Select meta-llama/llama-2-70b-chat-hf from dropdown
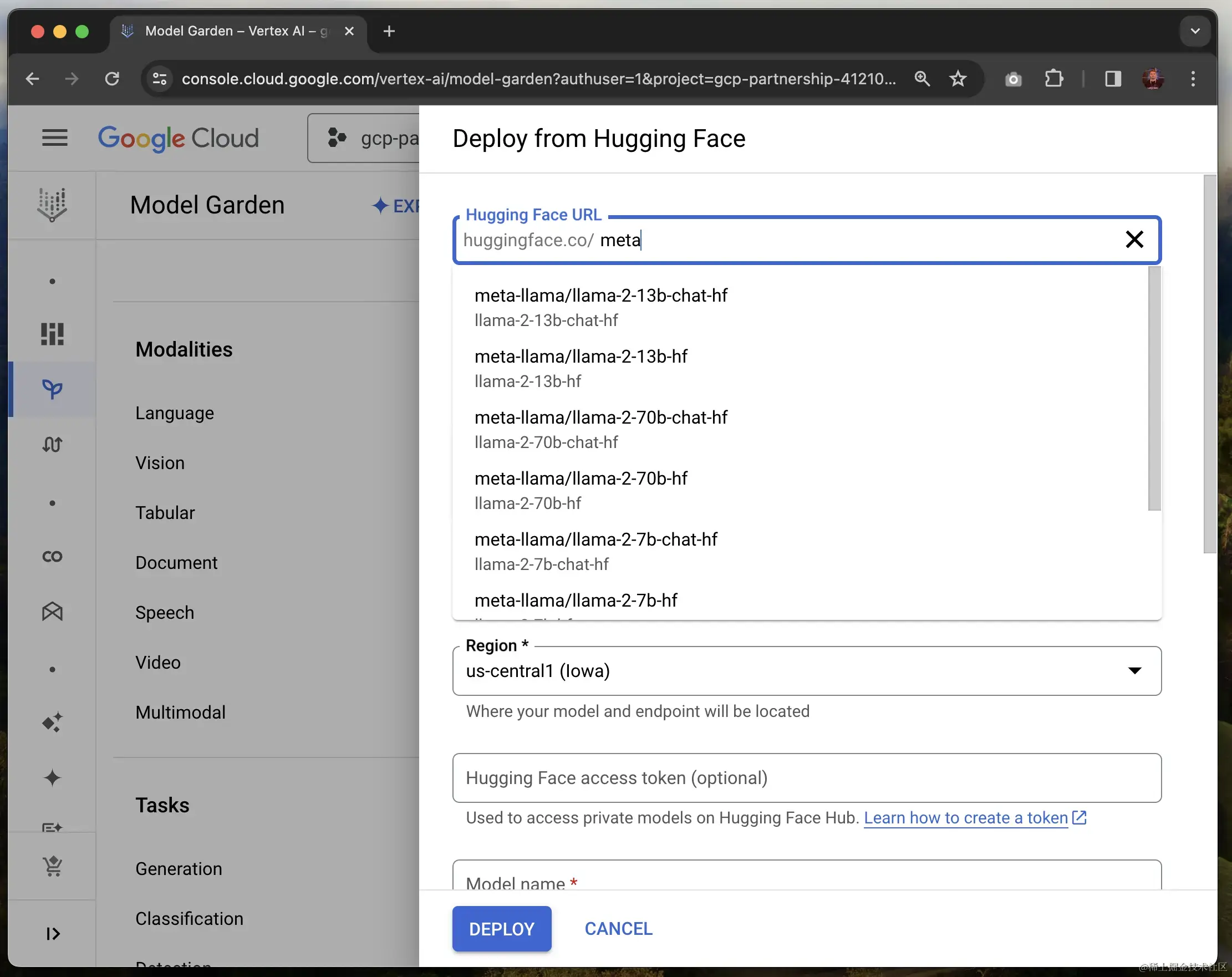 coord(601,417)
